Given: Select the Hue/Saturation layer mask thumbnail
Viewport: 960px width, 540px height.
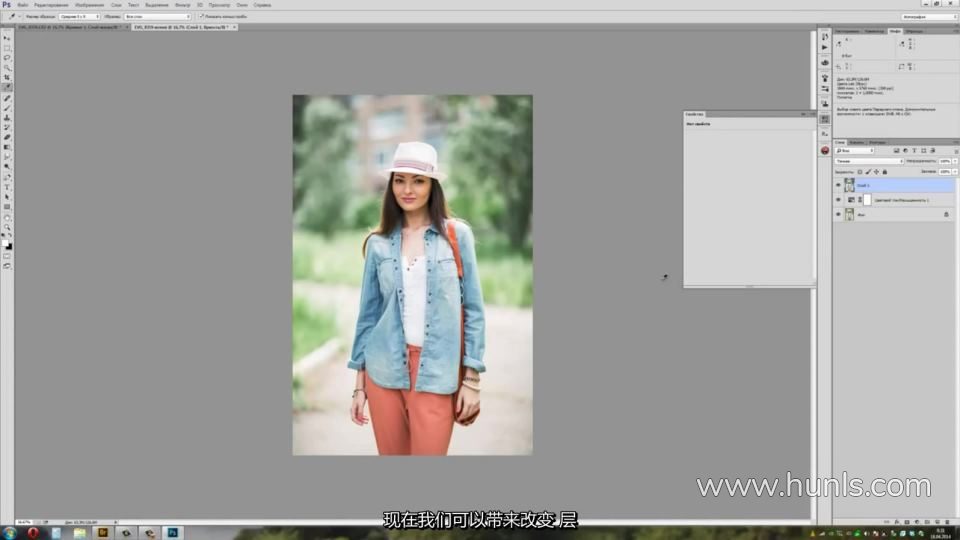Looking at the screenshot, I should point(868,200).
